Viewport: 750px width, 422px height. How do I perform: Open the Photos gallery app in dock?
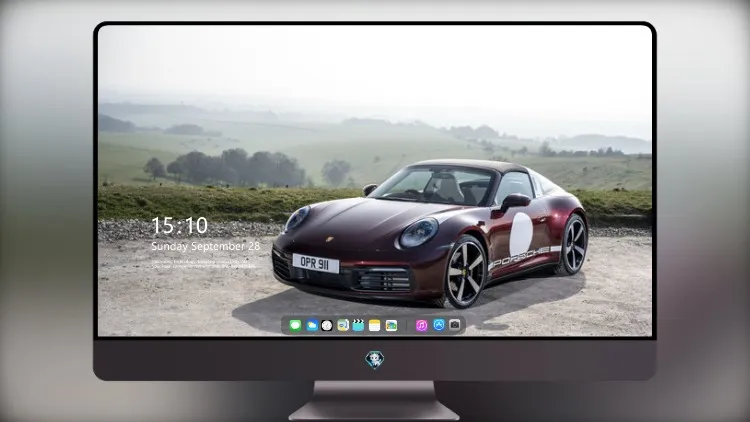pos(391,326)
